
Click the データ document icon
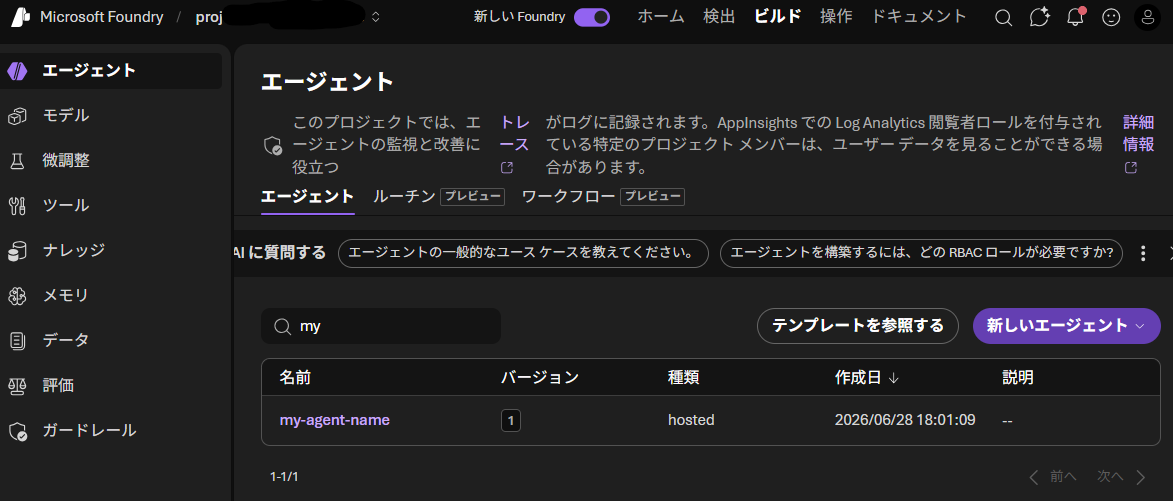(17, 341)
